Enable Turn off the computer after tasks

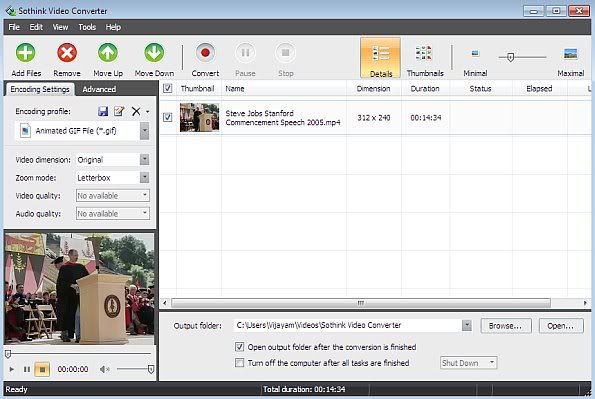pyautogui.click(x=239, y=363)
